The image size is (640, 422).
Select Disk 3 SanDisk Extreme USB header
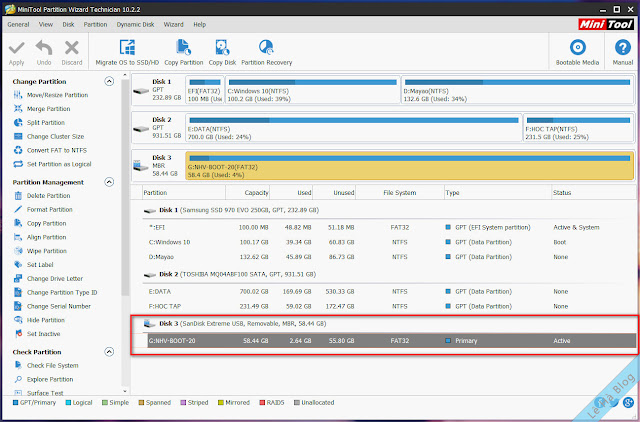[390, 324]
